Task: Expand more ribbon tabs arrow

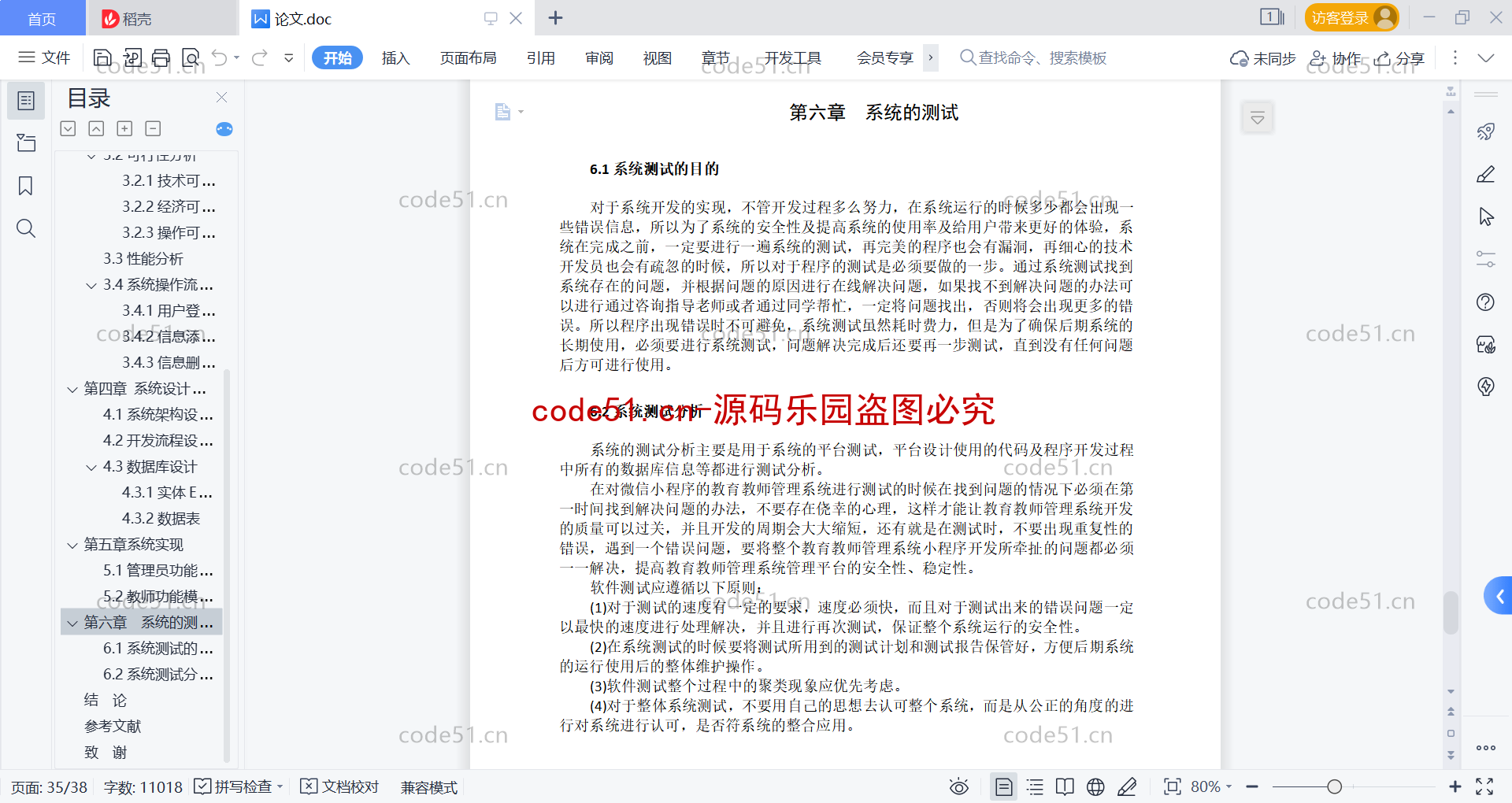Action: pos(931,57)
